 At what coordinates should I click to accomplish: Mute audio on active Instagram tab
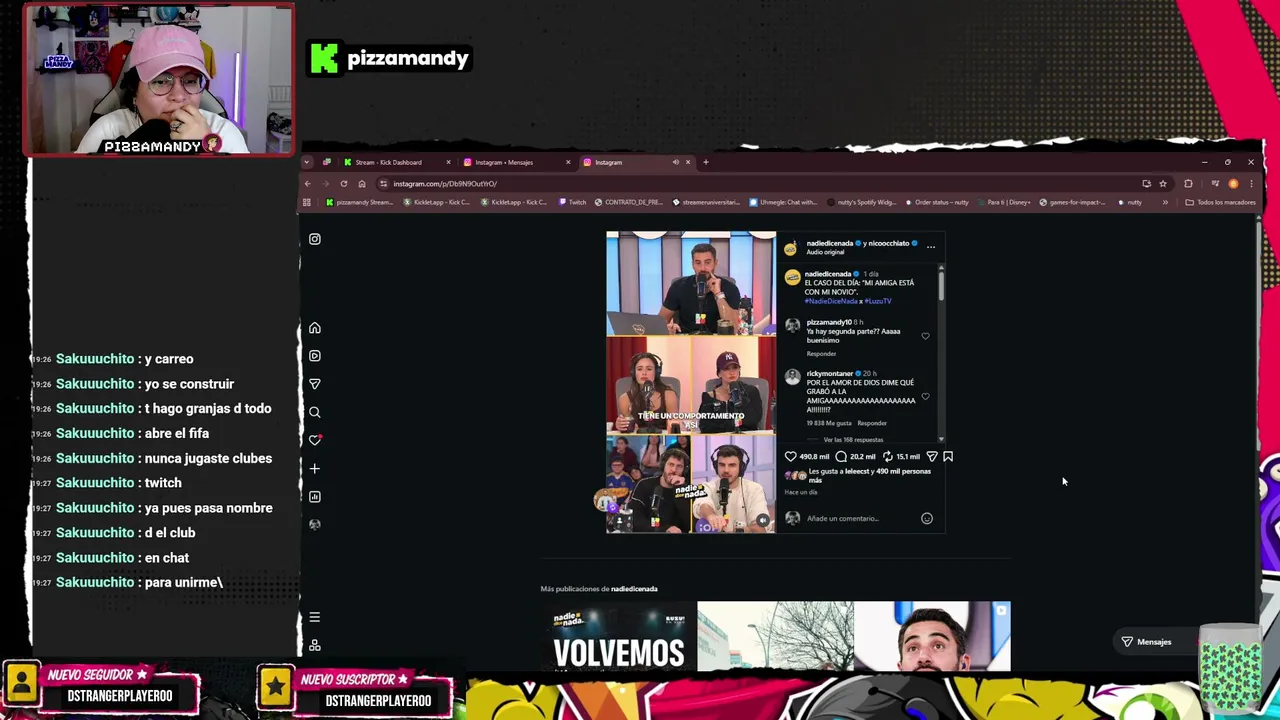pos(675,162)
